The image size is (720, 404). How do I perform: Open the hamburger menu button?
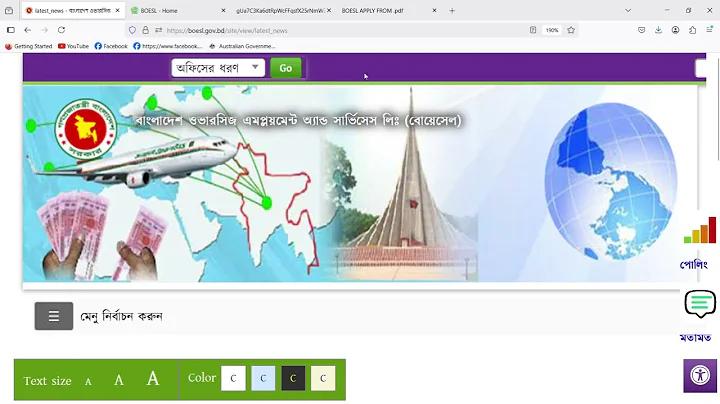tap(54, 316)
